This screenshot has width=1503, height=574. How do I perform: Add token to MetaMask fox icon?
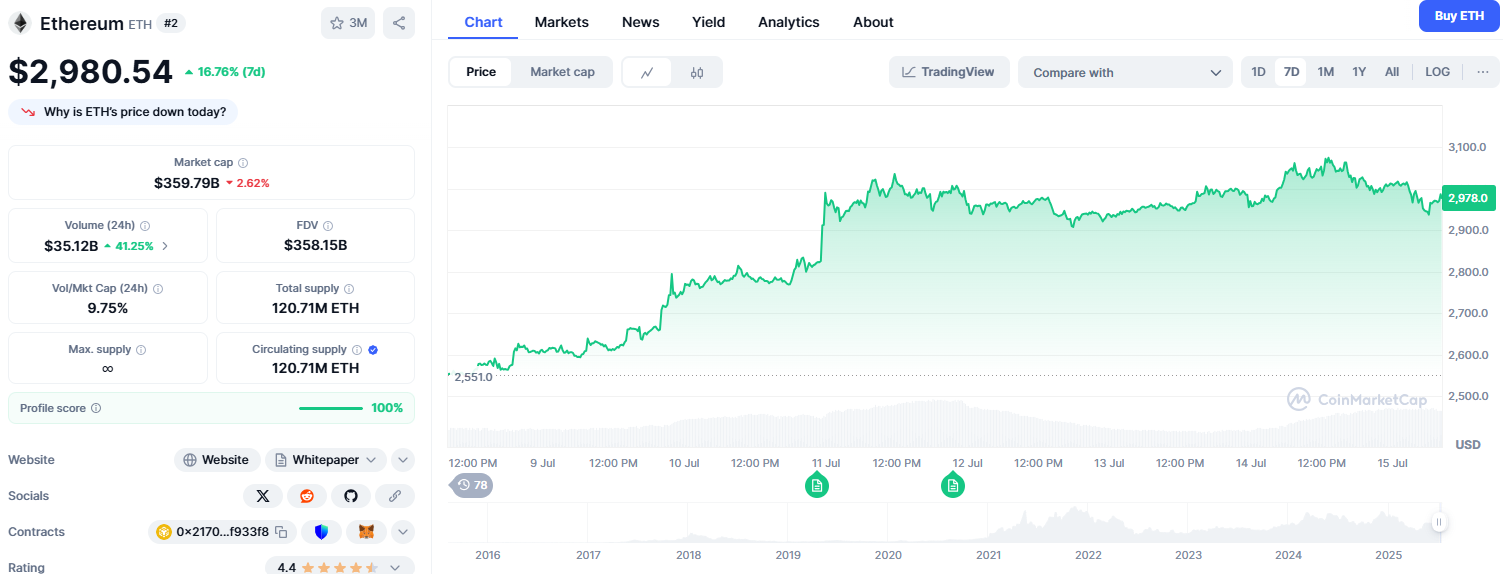(366, 532)
